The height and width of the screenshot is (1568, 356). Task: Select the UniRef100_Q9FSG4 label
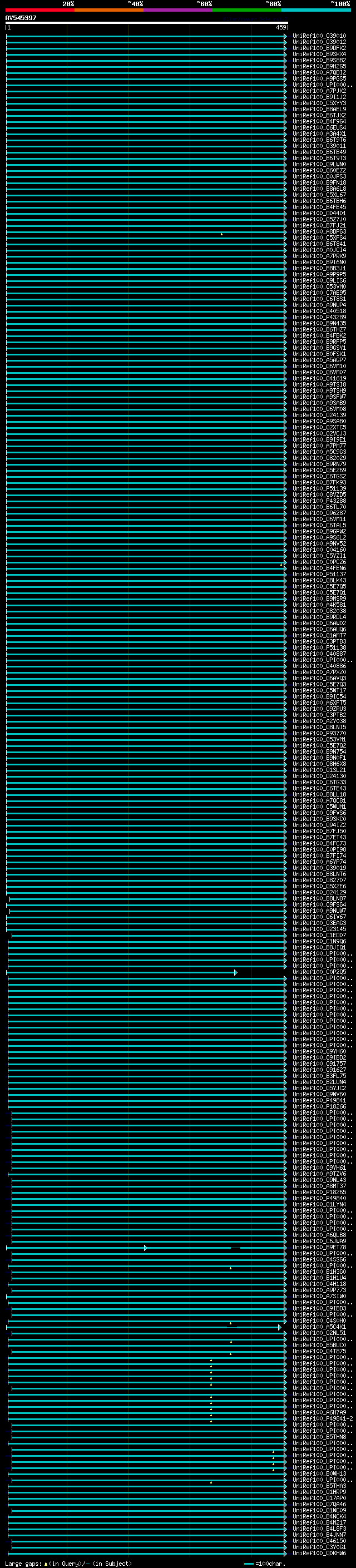pos(319,905)
